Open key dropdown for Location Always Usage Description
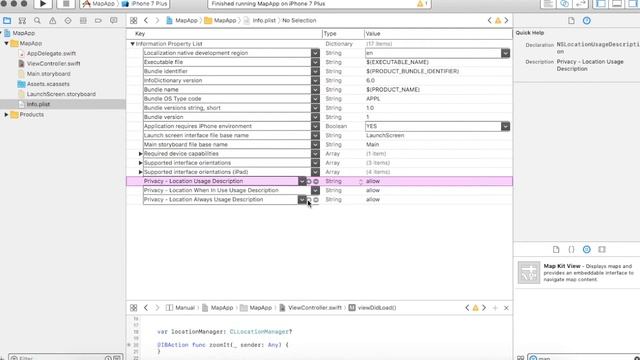Viewport: 640px width, 360px height. click(x=302, y=200)
